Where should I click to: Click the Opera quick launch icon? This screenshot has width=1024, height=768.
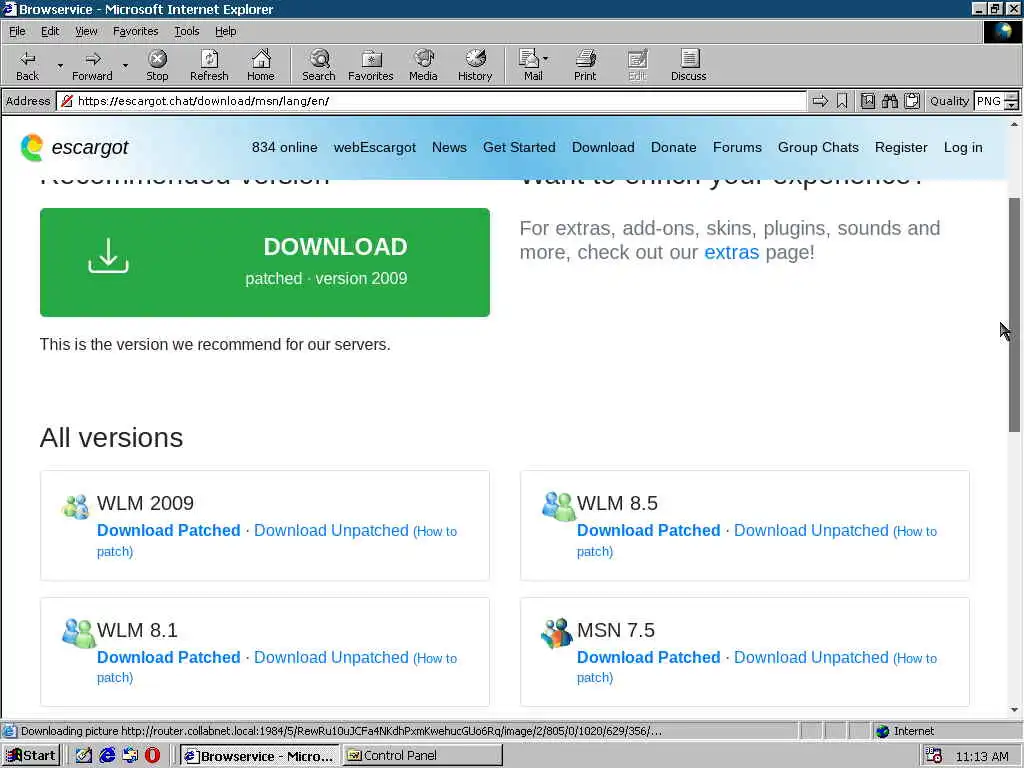tap(152, 756)
